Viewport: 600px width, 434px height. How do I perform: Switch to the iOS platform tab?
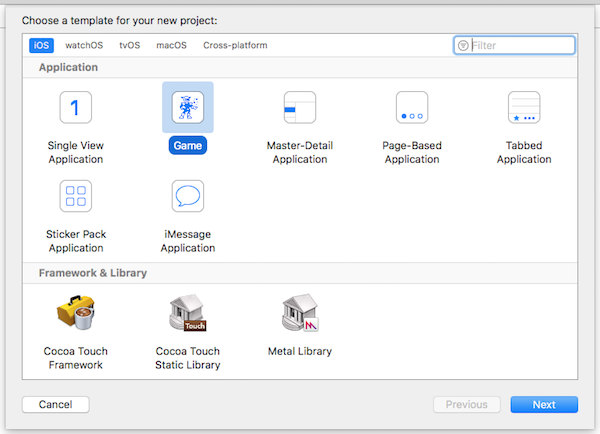[x=41, y=45]
